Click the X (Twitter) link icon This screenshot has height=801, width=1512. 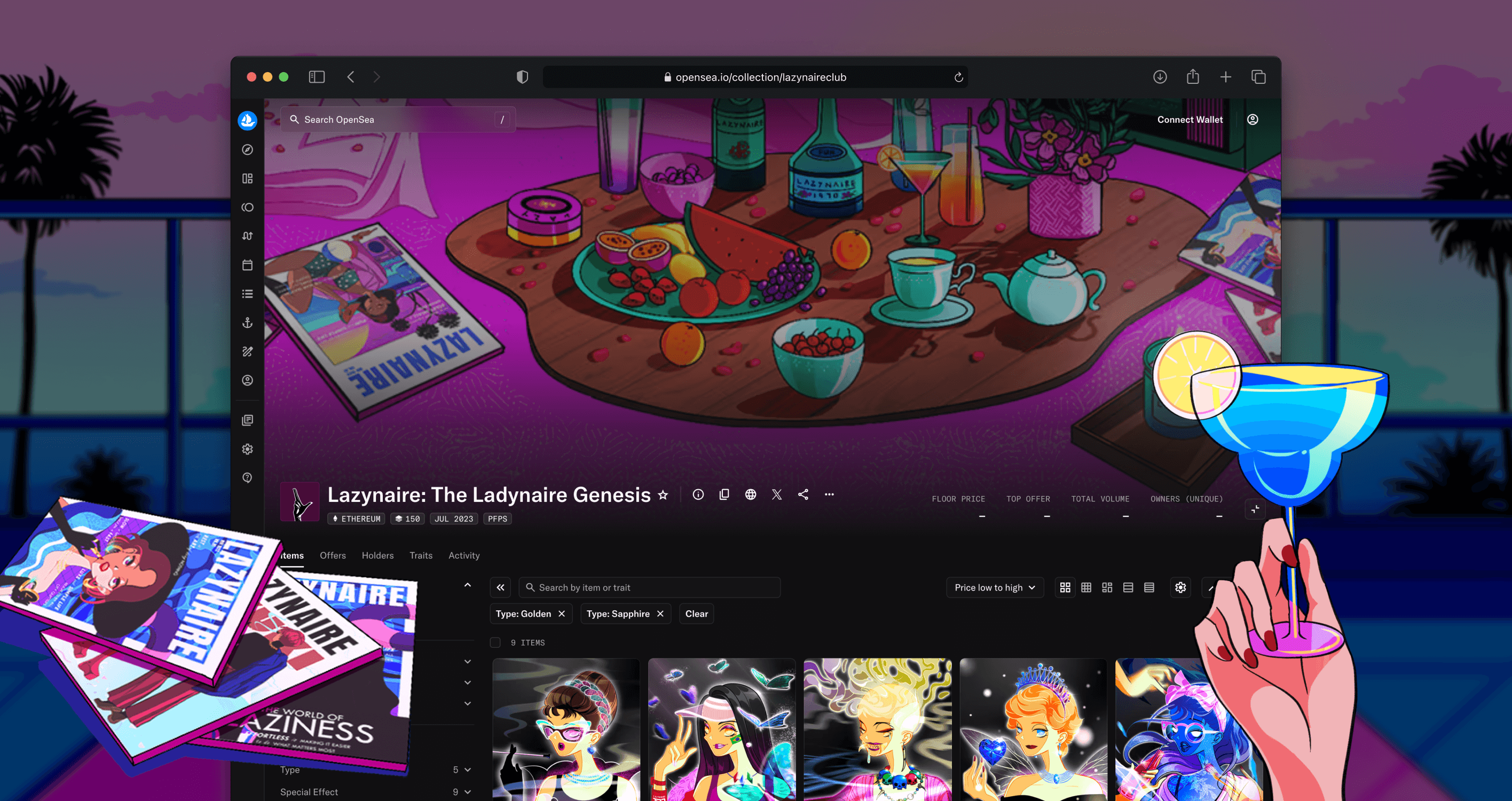(x=776, y=494)
